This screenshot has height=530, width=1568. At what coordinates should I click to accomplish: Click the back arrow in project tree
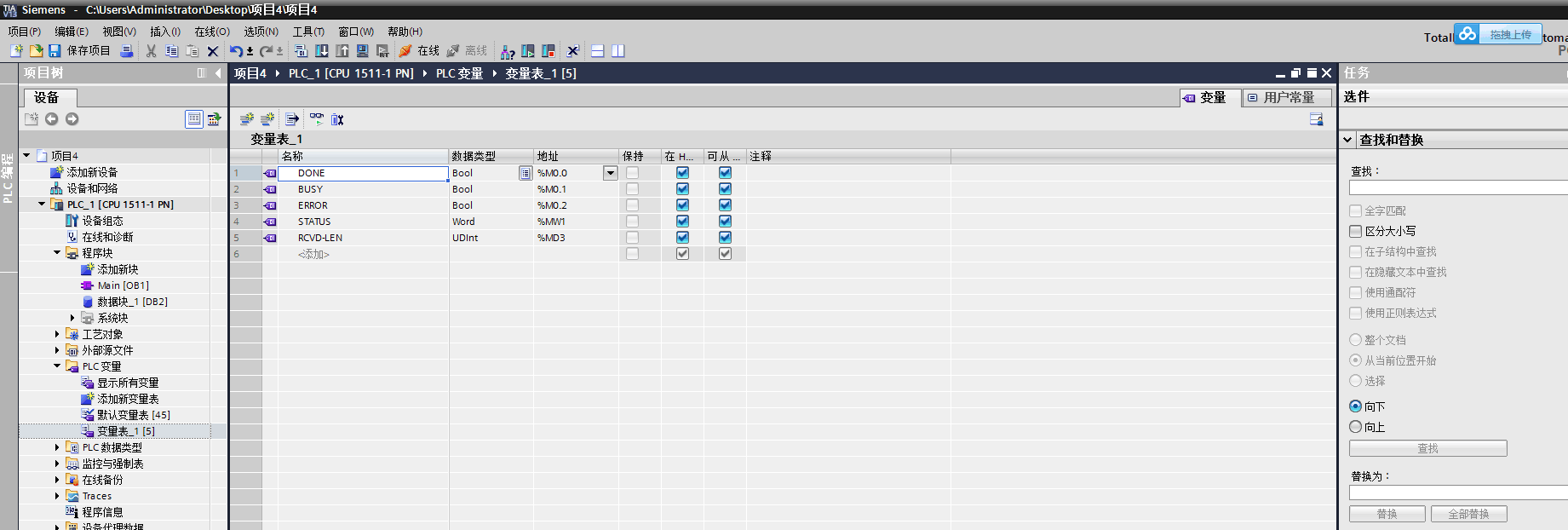52,119
